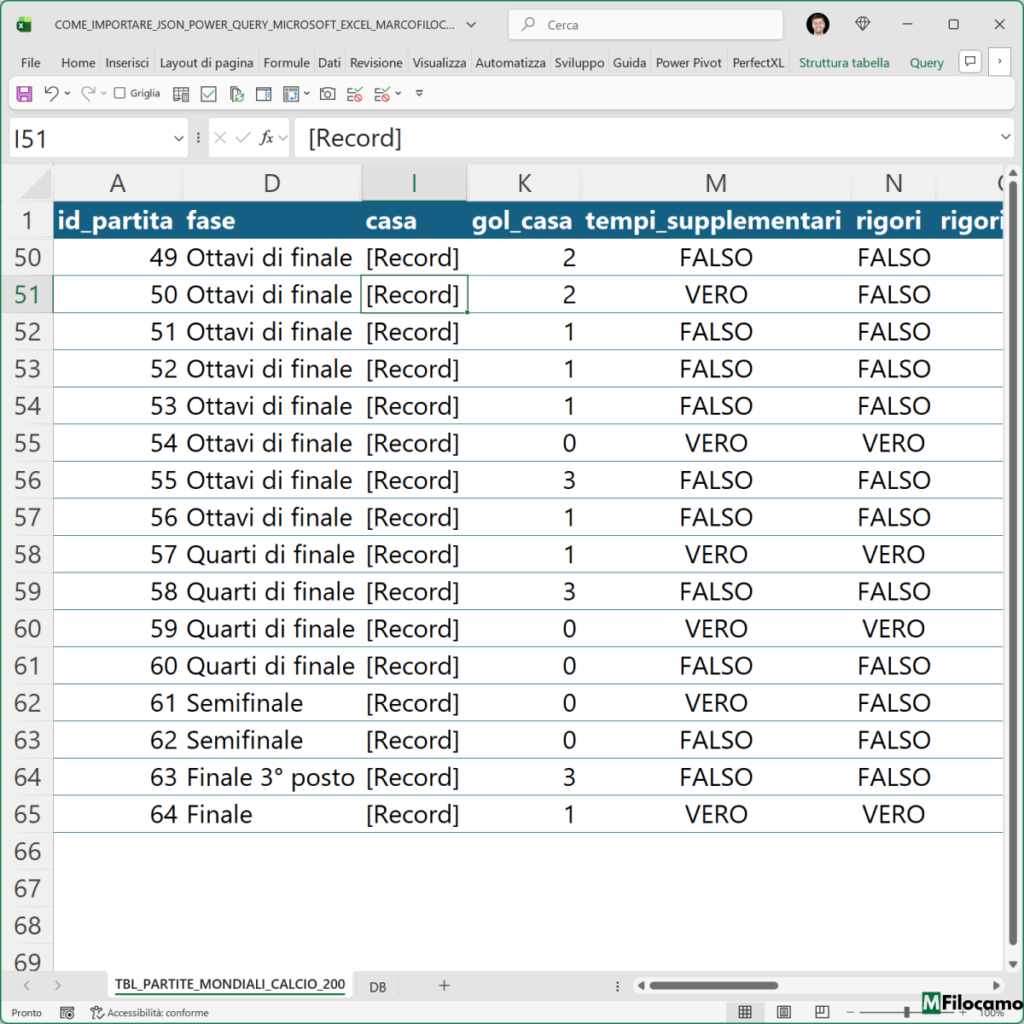Switch to the Home ribbon tab
This screenshot has width=1024, height=1024.
[78, 63]
